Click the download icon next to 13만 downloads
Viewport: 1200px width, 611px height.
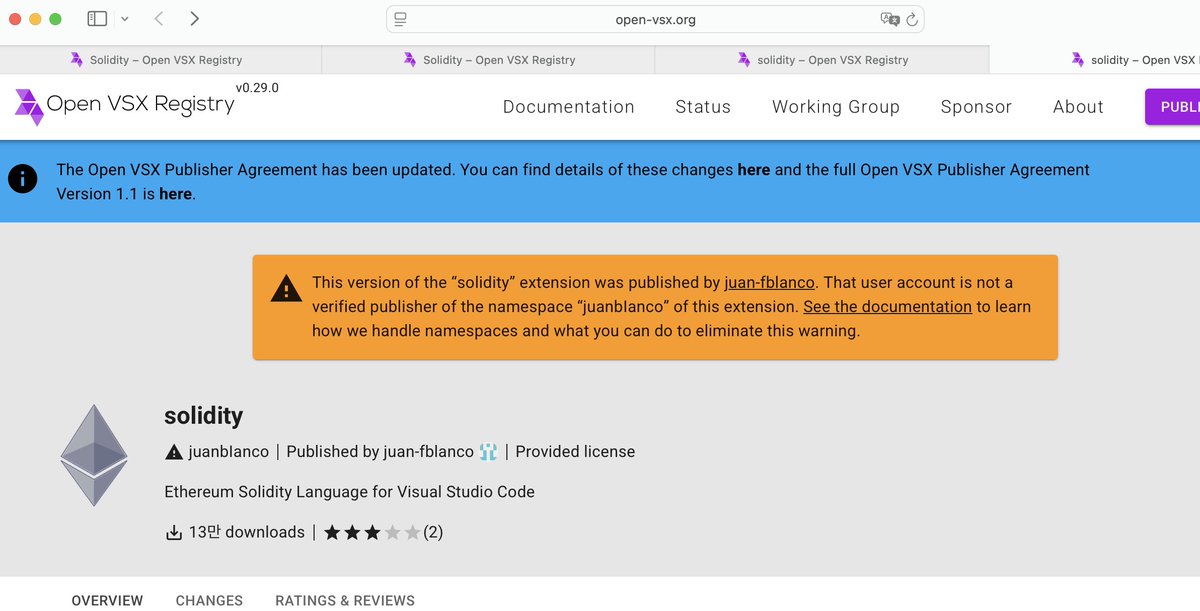coord(174,533)
